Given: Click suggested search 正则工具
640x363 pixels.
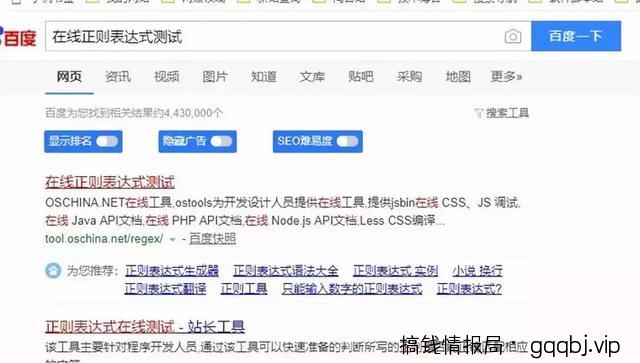Looking at the screenshot, I should tap(244, 289).
